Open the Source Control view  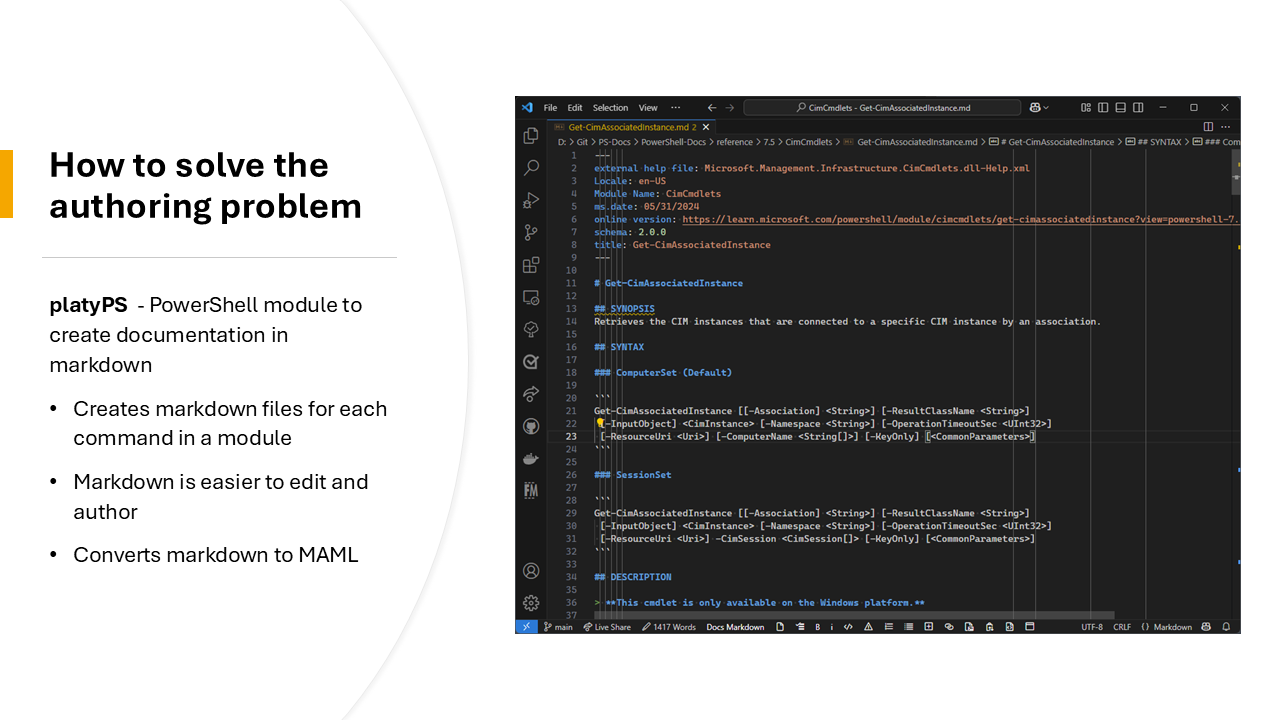coord(530,232)
